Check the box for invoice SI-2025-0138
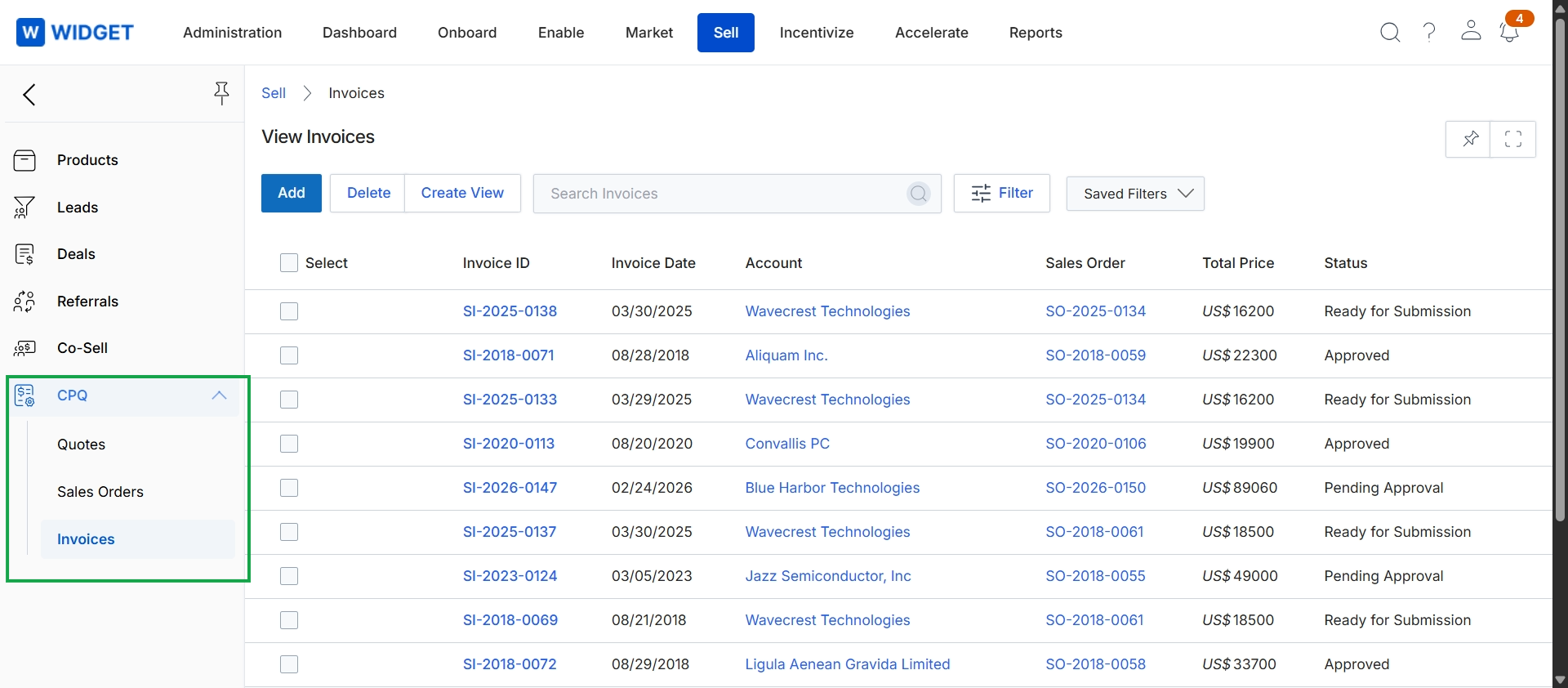Image resolution: width=1568 pixels, height=688 pixels. point(289,311)
